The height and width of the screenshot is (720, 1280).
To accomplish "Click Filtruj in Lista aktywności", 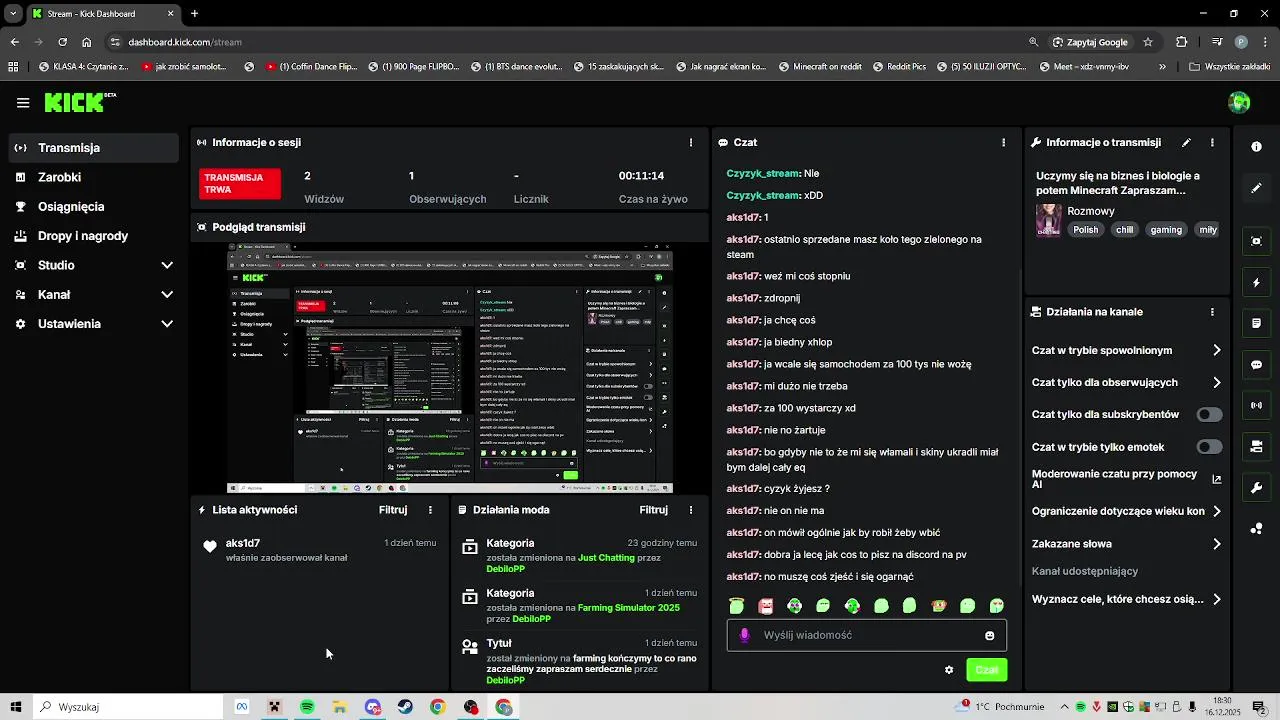I will pos(393,510).
